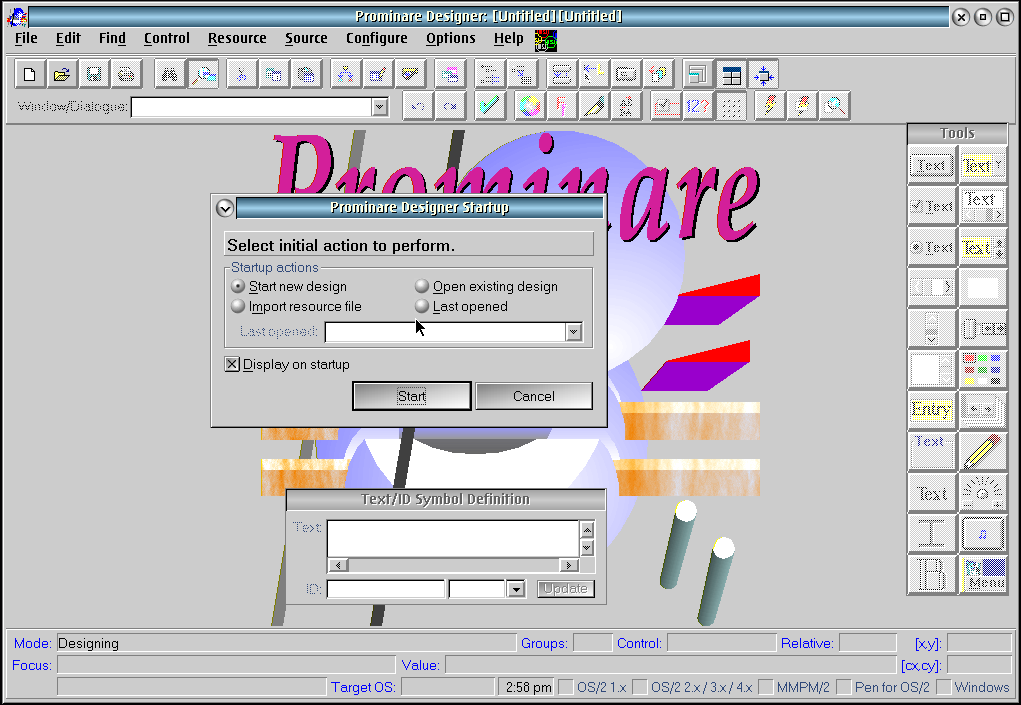Select the drop-down combo Text tool in Tools
Viewport: 1021px width, 705px height.
(x=983, y=165)
